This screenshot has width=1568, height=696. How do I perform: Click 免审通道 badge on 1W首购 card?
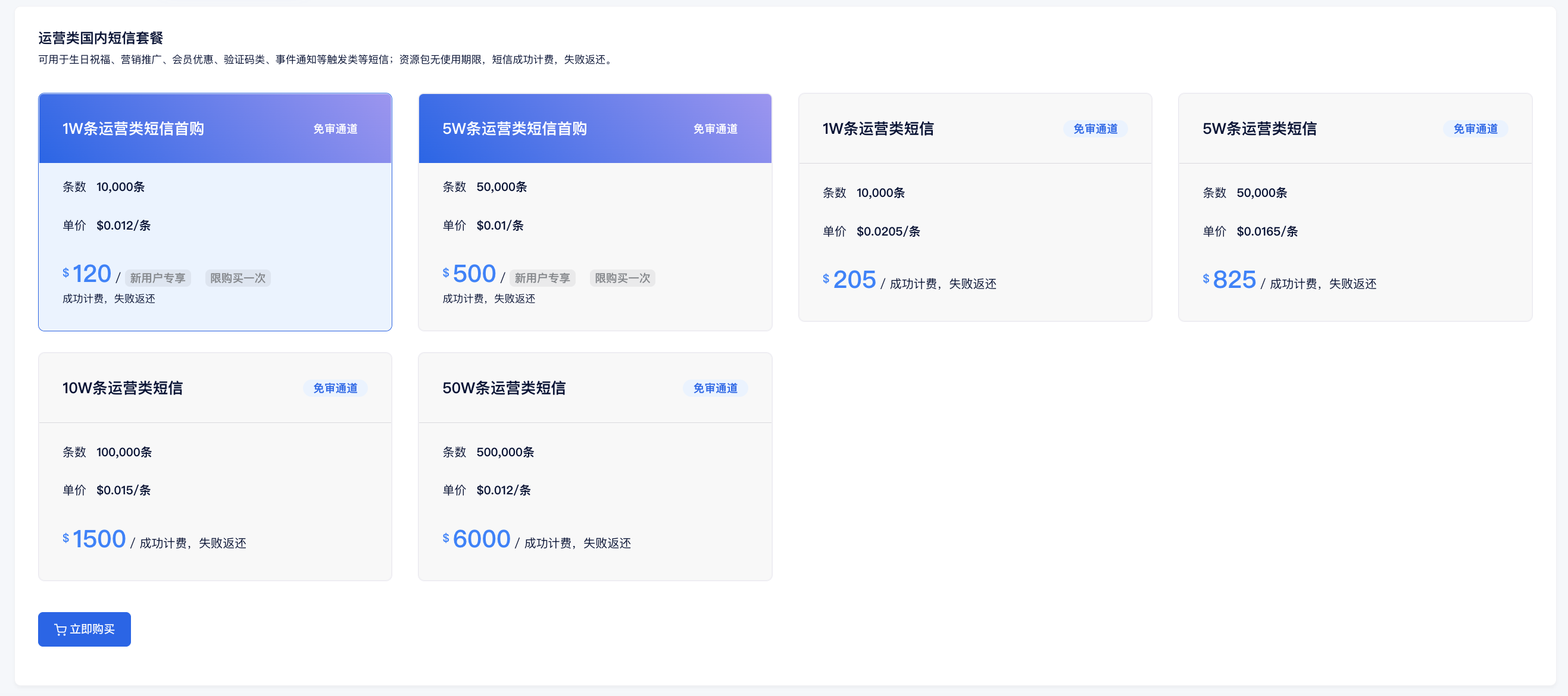pyautogui.click(x=335, y=129)
